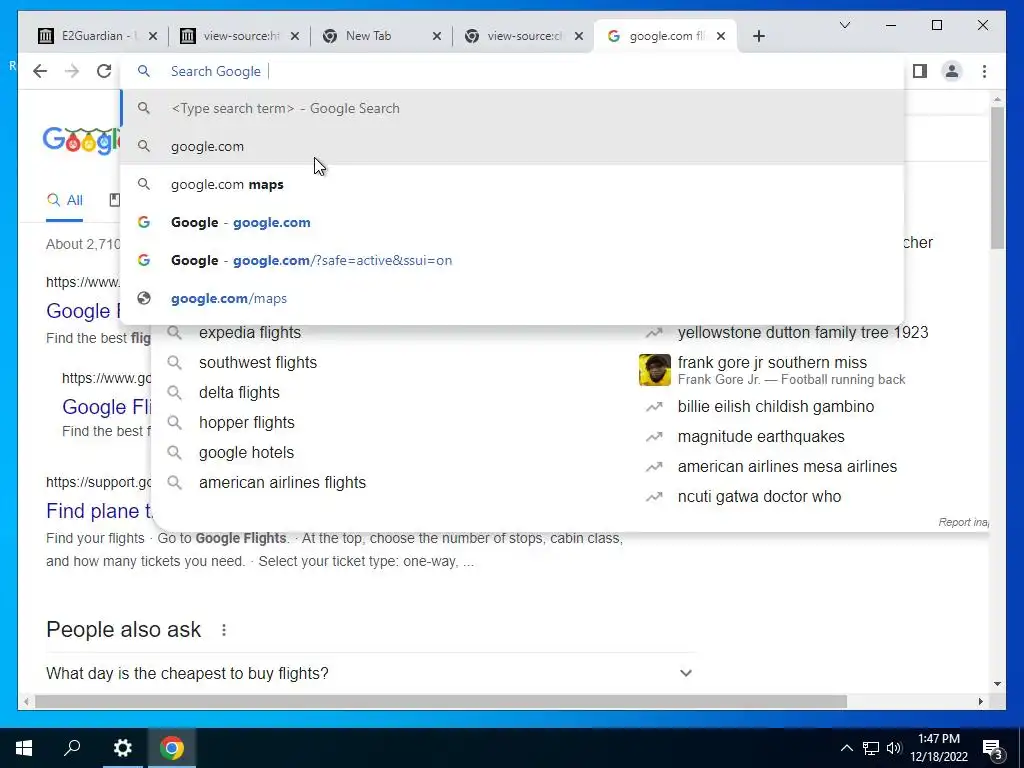Viewport: 1024px width, 768px height.
Task: Click the magnifier icon in the address bar
Action: (x=144, y=71)
